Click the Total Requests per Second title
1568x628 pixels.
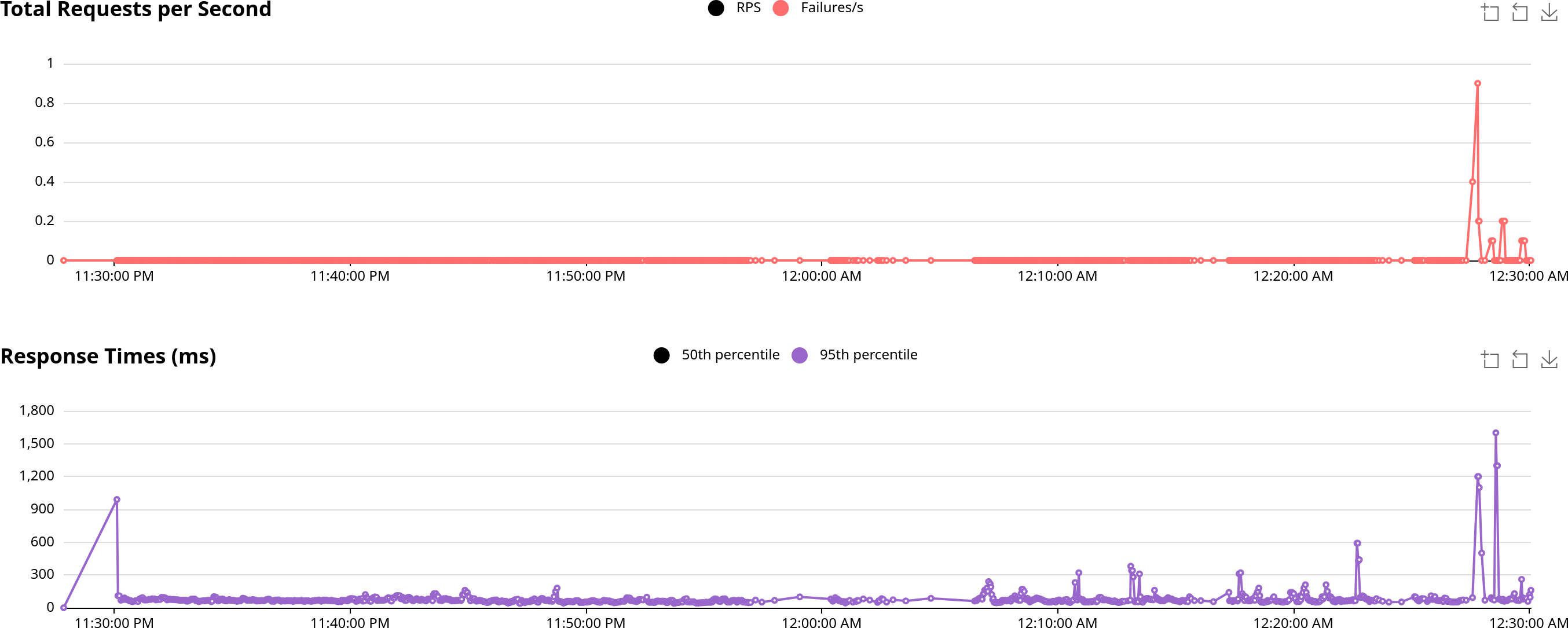tap(135, 9)
